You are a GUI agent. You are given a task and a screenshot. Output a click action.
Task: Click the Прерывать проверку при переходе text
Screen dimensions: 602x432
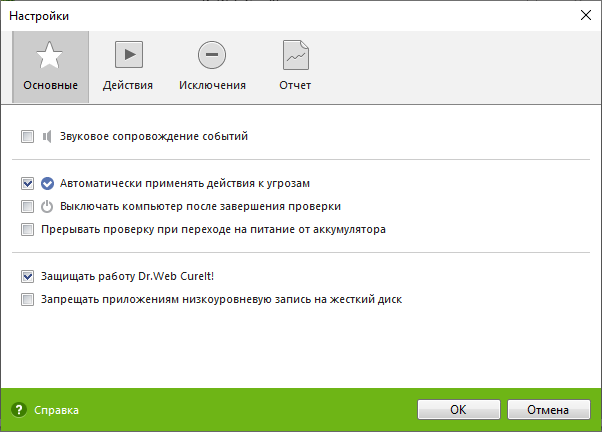(213, 230)
